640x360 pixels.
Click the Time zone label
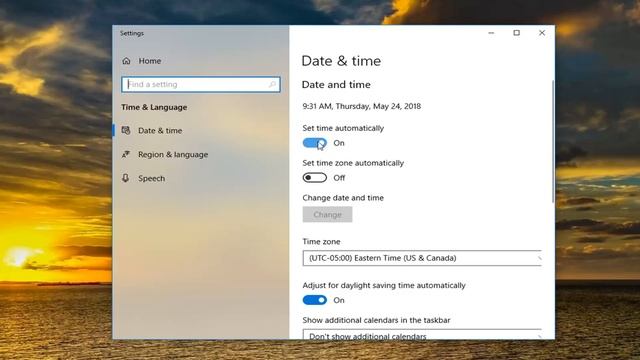tap(321, 242)
